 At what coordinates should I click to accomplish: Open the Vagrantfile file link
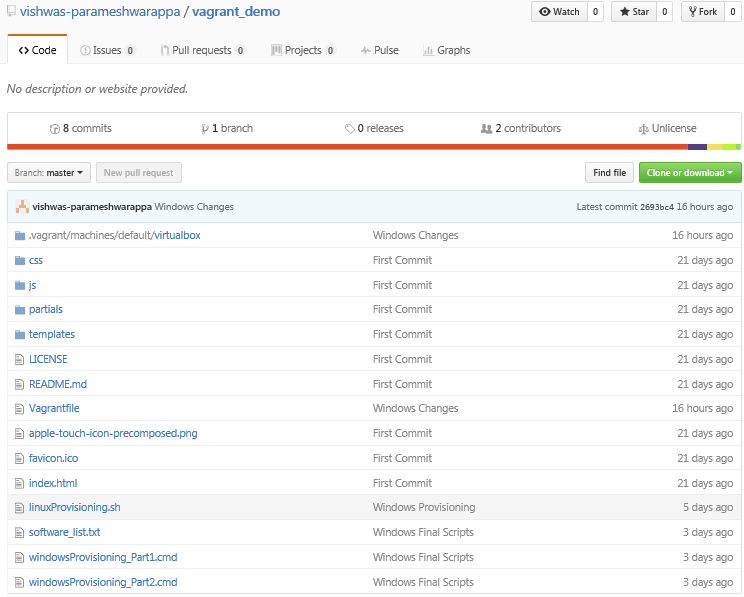(54, 409)
